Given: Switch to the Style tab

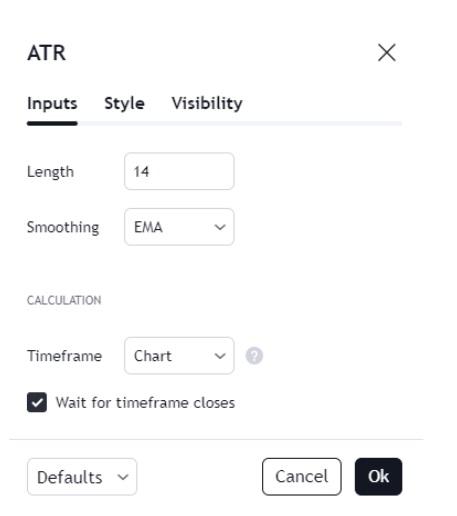Looking at the screenshot, I should tap(124, 103).
